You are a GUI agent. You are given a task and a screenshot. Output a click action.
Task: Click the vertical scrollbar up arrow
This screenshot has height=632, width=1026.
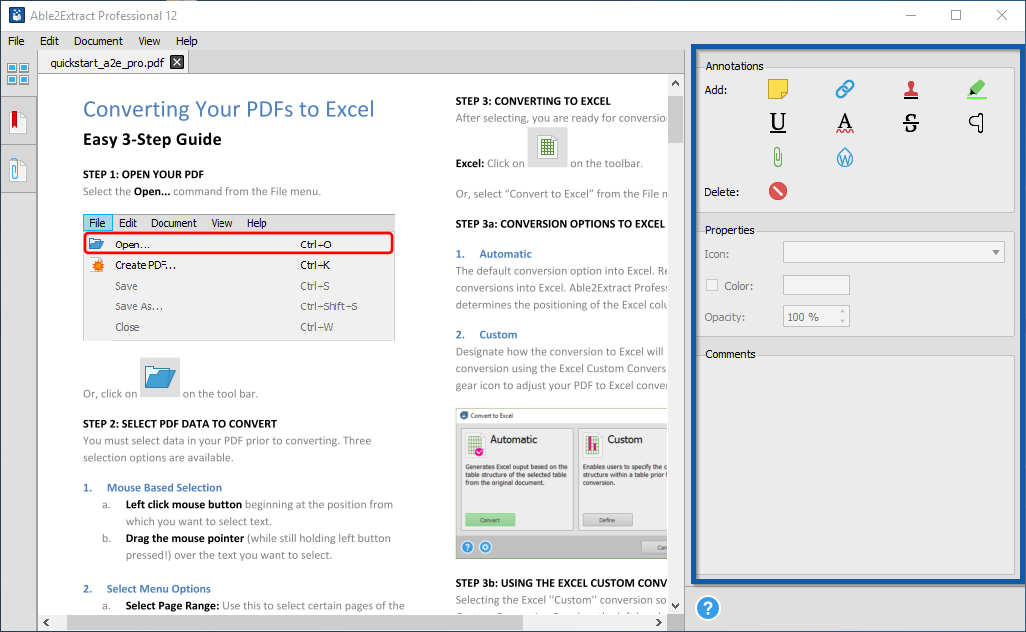click(x=675, y=83)
